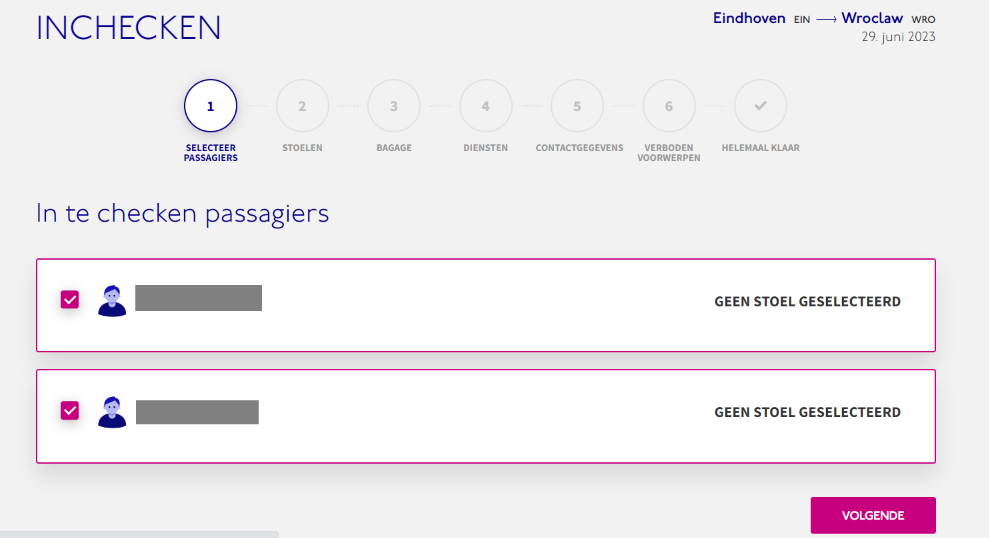Click step 1 Selecteer Passagiers circle

pyautogui.click(x=211, y=106)
